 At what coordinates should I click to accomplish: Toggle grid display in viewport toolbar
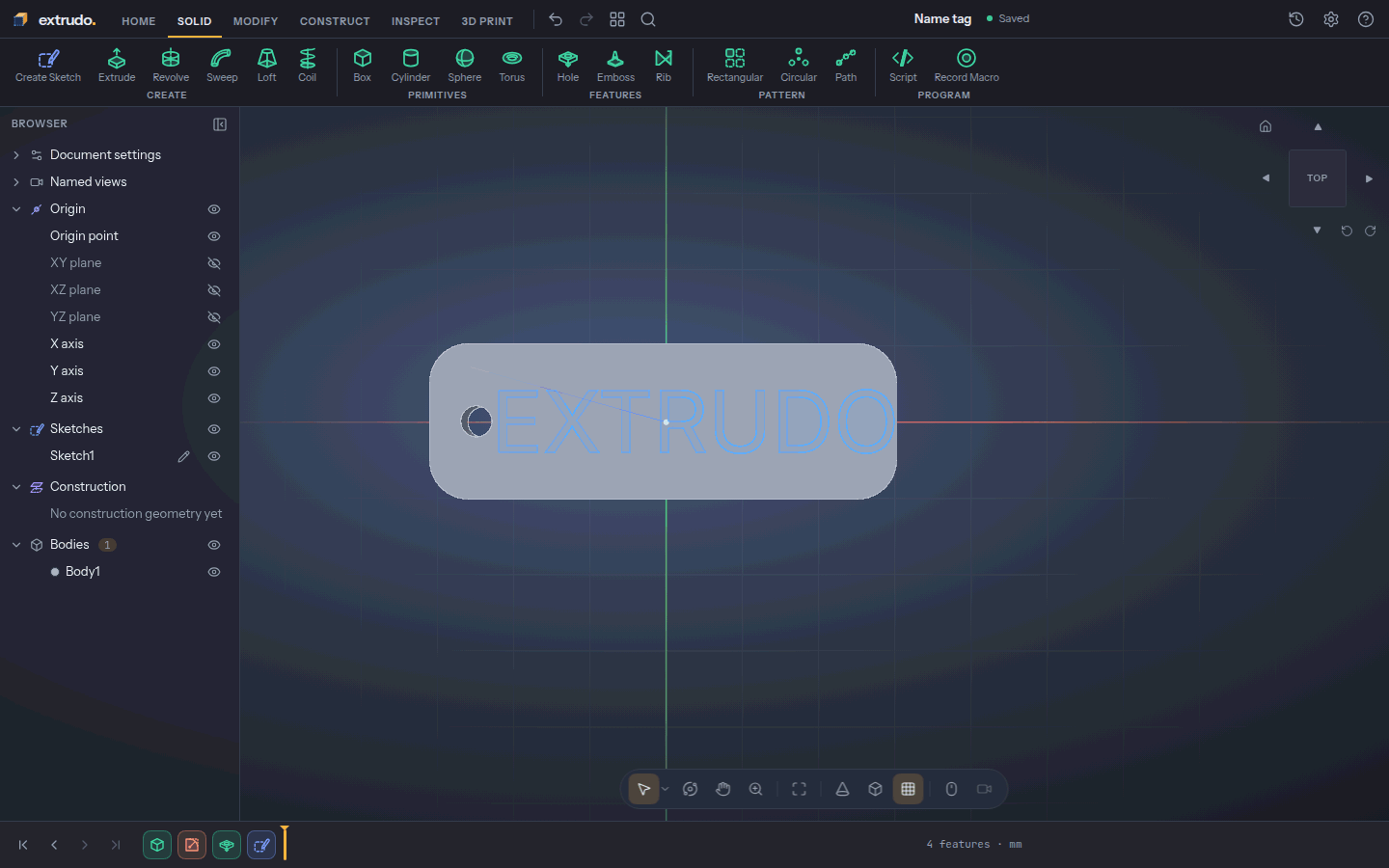908,789
